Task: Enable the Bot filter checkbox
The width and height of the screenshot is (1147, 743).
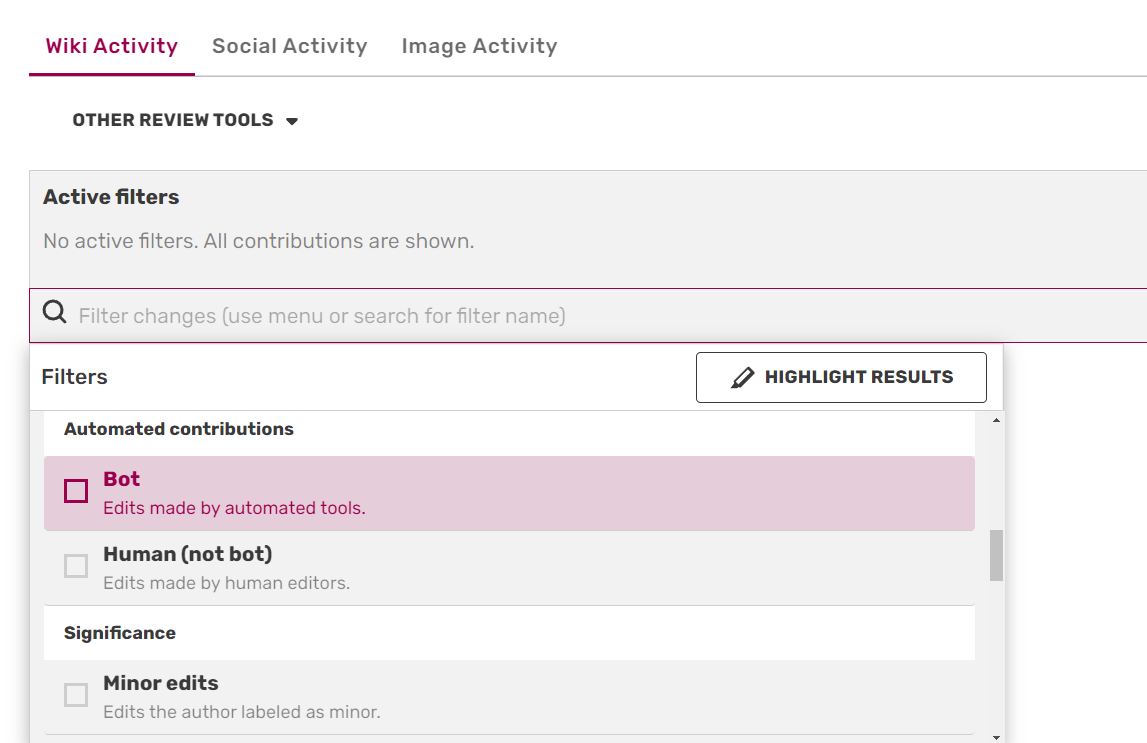Action: tap(76, 491)
